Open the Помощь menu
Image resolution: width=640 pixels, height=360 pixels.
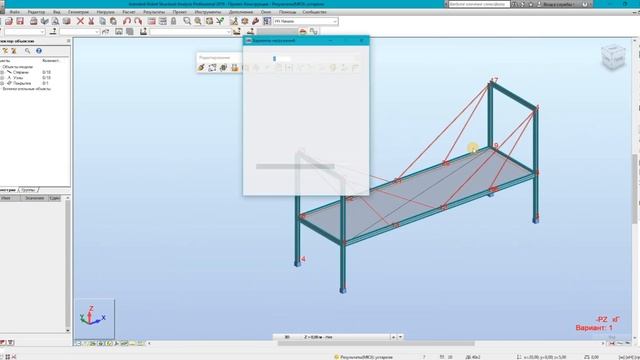pos(287,12)
